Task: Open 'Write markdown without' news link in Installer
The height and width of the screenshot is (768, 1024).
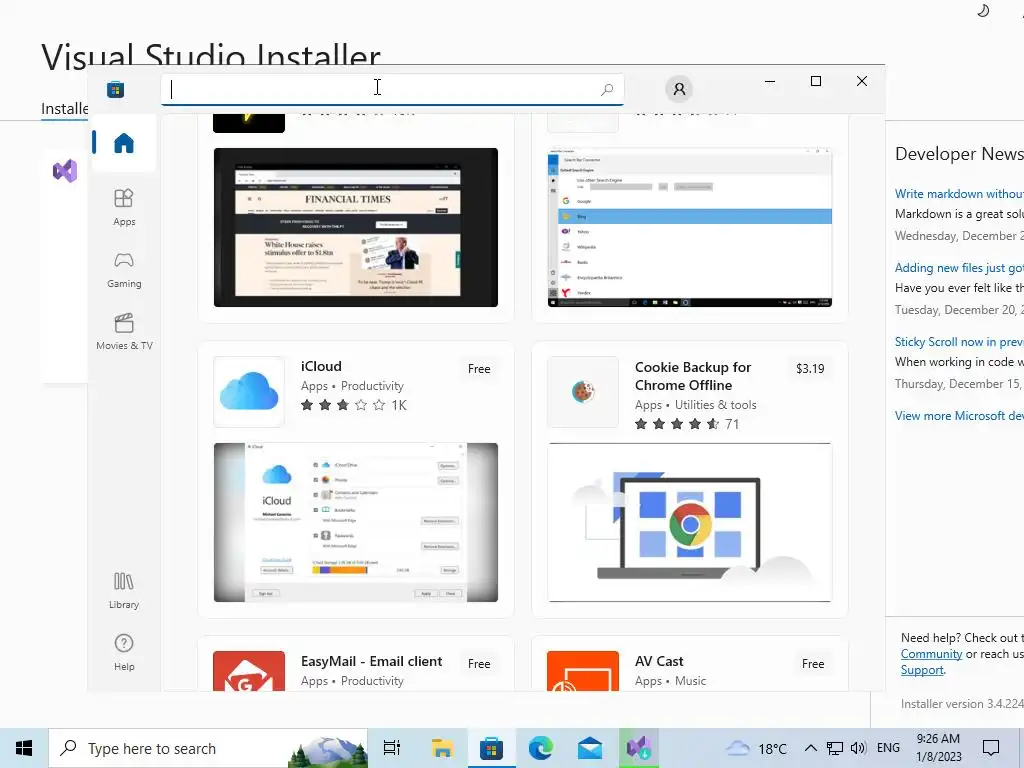Action: [x=959, y=194]
